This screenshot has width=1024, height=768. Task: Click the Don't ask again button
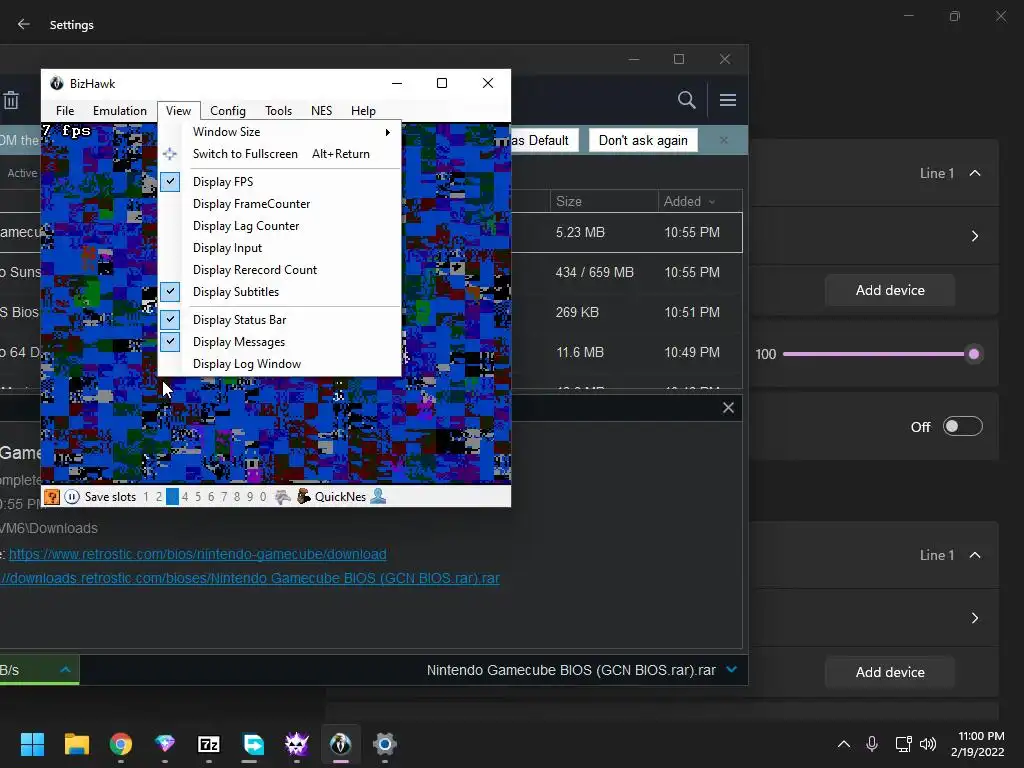[643, 140]
